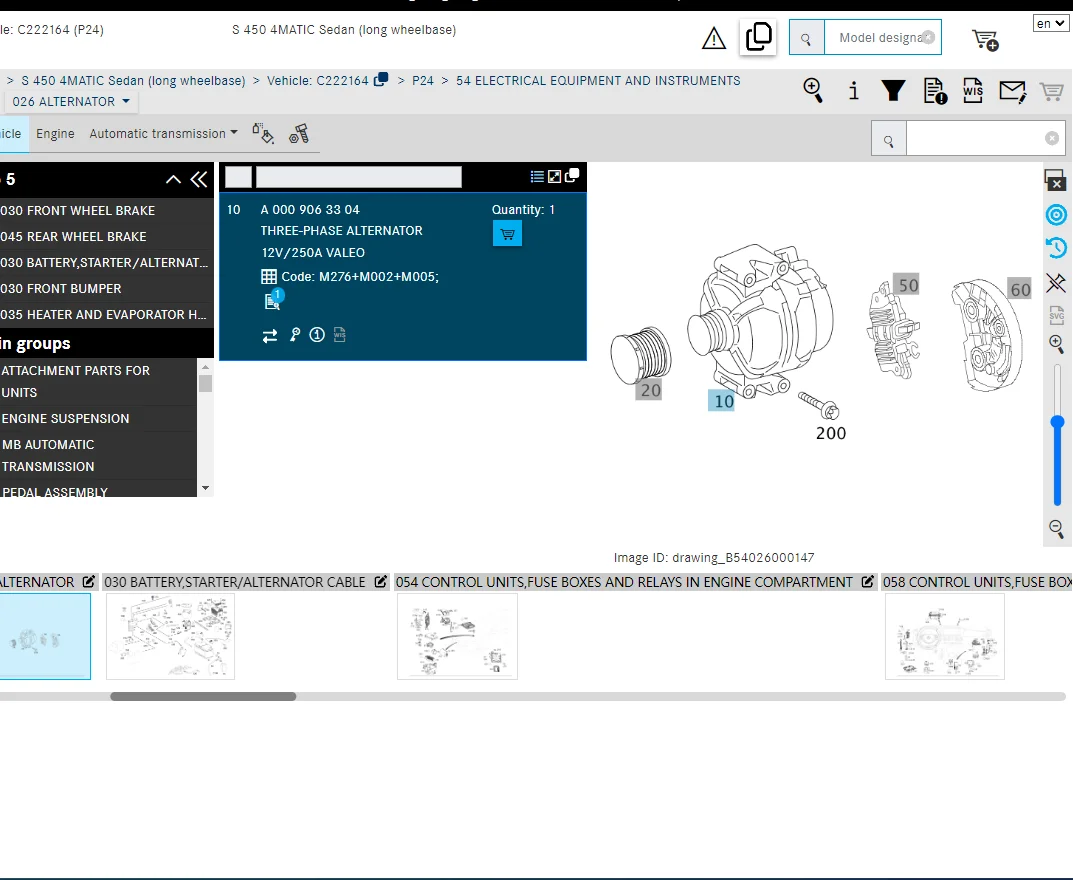Open parts list in new window icon
This screenshot has height=880, width=1073.
572,175
